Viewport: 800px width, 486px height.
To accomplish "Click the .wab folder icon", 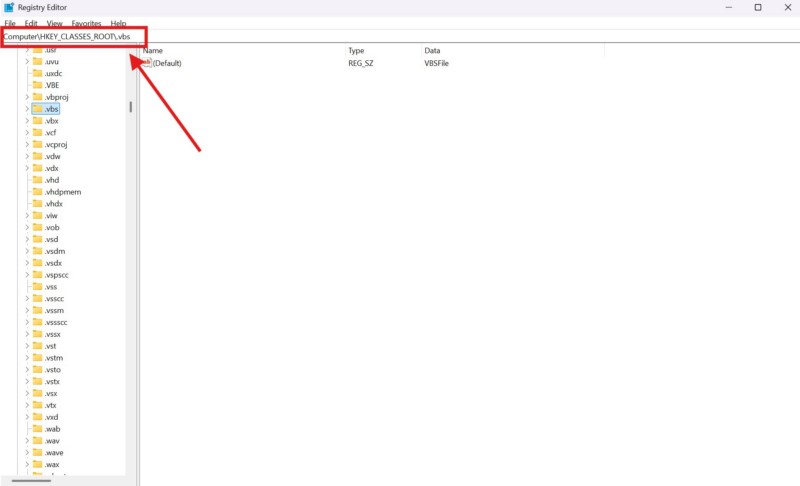I will [37, 428].
